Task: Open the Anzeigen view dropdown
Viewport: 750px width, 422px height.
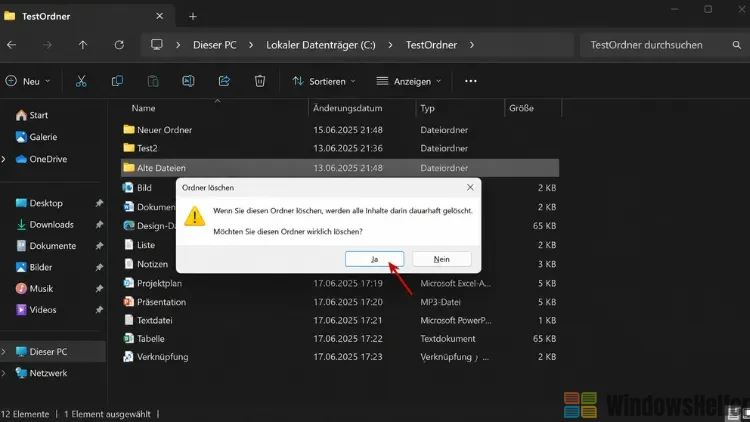Action: (409, 81)
